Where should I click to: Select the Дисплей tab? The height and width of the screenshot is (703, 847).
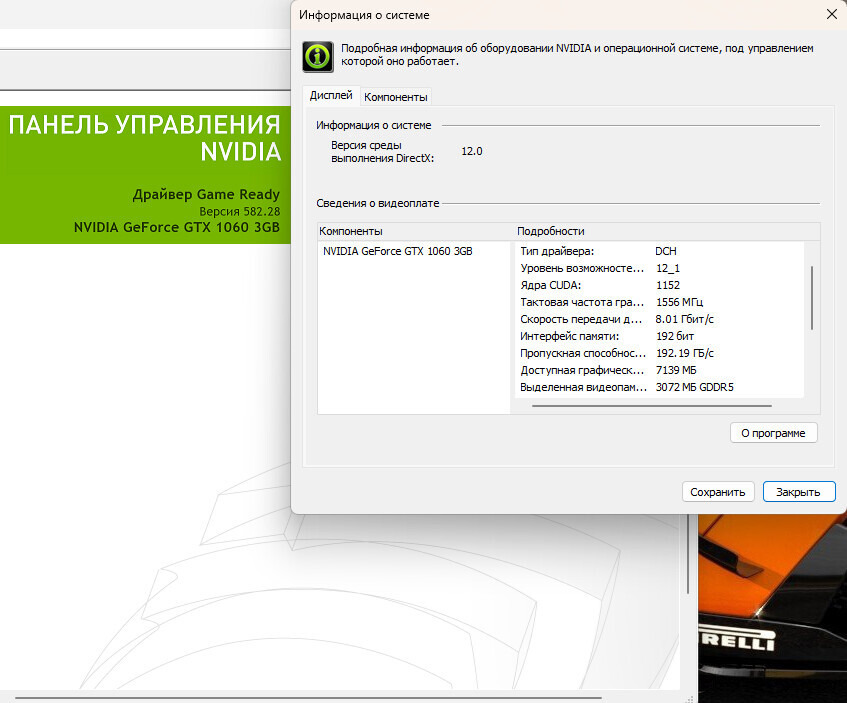click(x=330, y=96)
